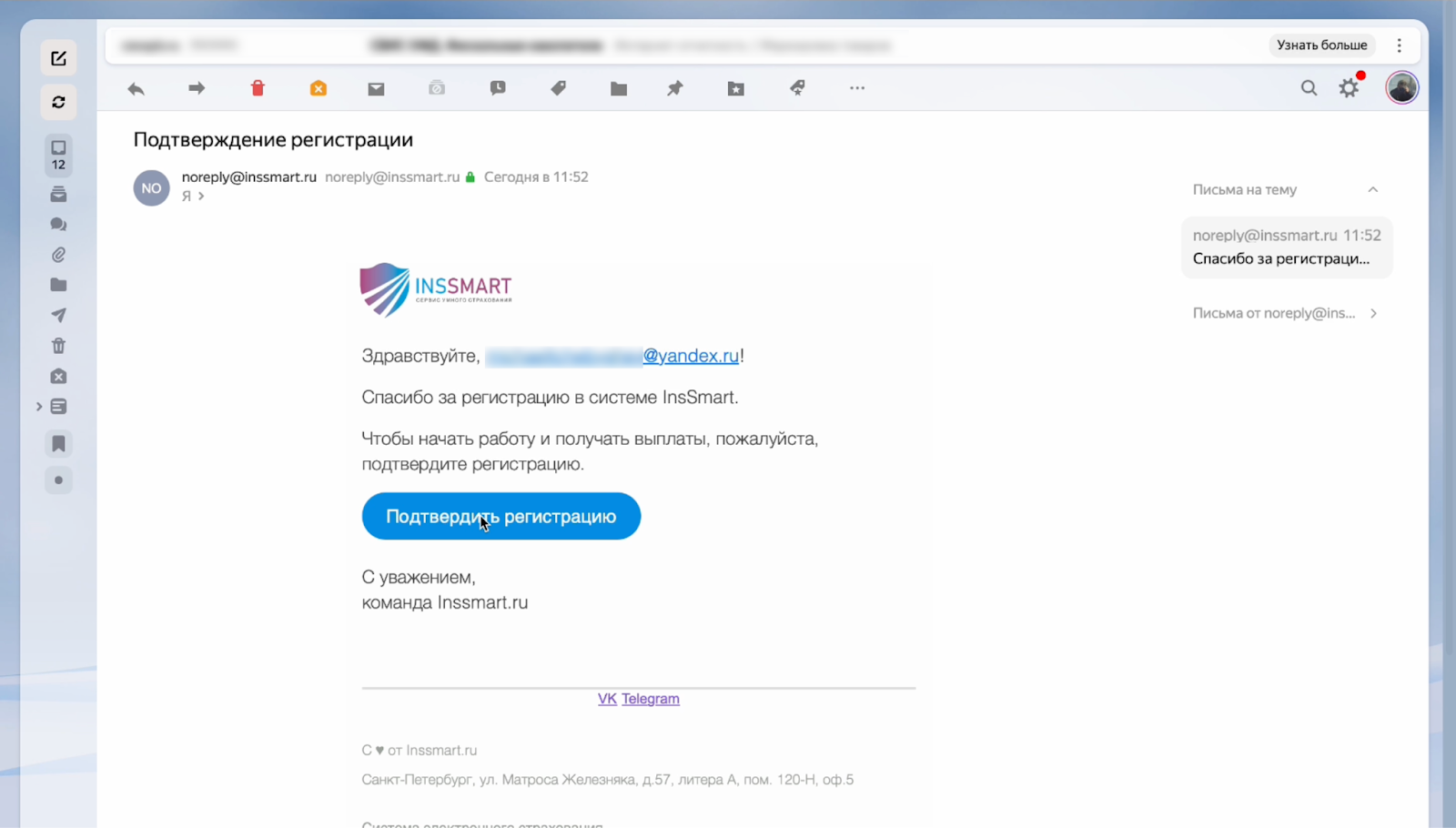Mark the message as spam (orange icon)
Image resolution: width=1456 pixels, height=828 pixels.
point(318,88)
